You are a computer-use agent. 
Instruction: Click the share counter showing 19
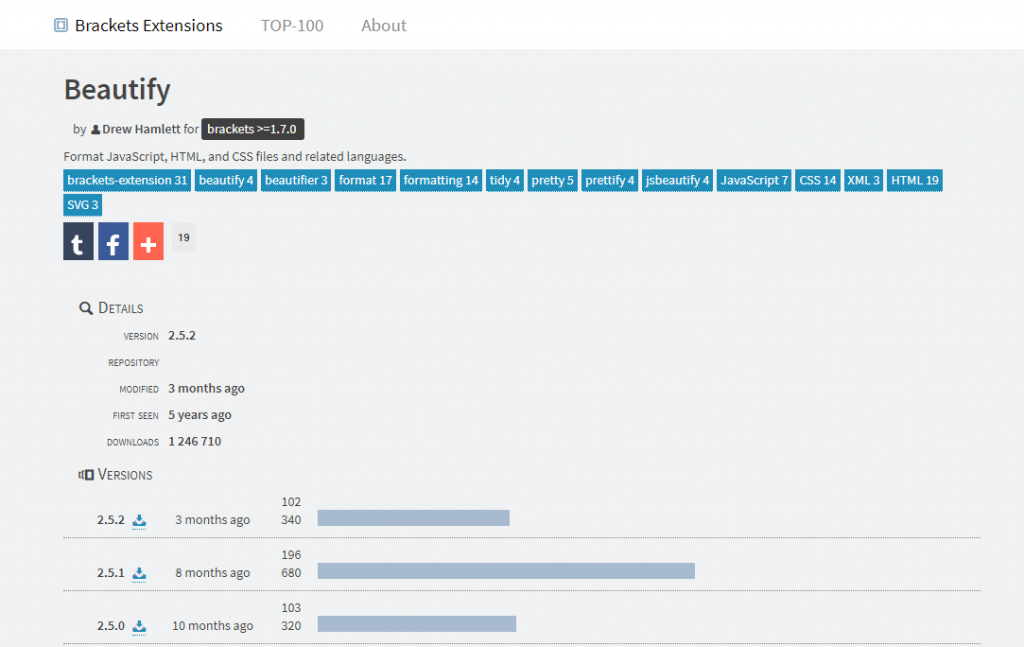pos(183,238)
